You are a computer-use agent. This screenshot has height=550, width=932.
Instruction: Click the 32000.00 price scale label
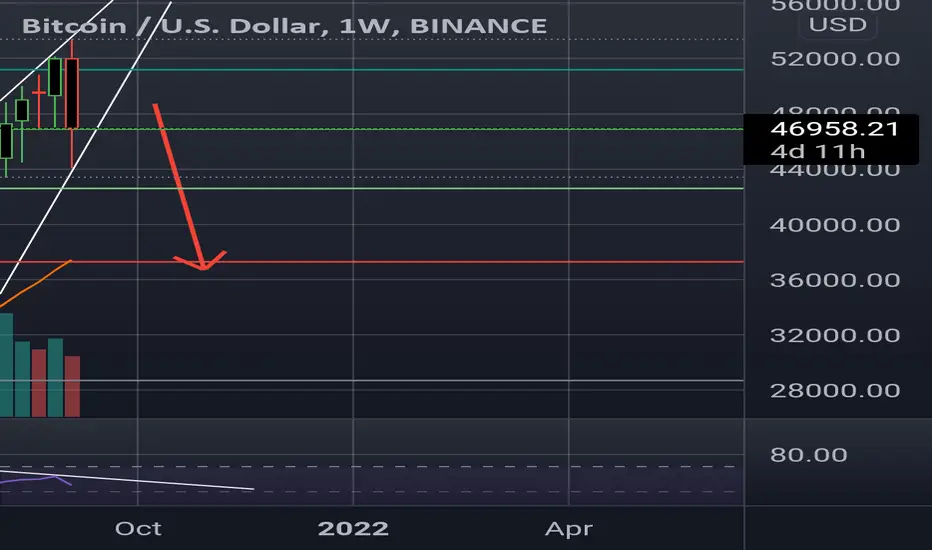835,335
